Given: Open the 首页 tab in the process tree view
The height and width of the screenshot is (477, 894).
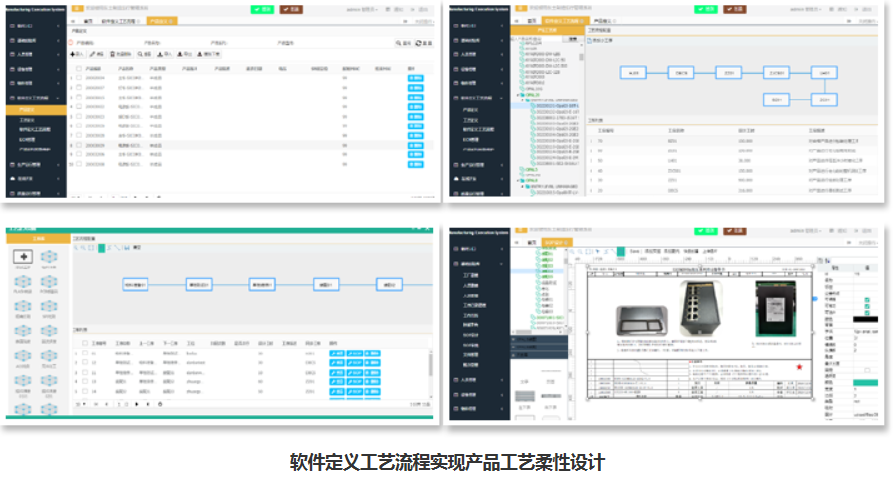Looking at the screenshot, I should [x=532, y=20].
